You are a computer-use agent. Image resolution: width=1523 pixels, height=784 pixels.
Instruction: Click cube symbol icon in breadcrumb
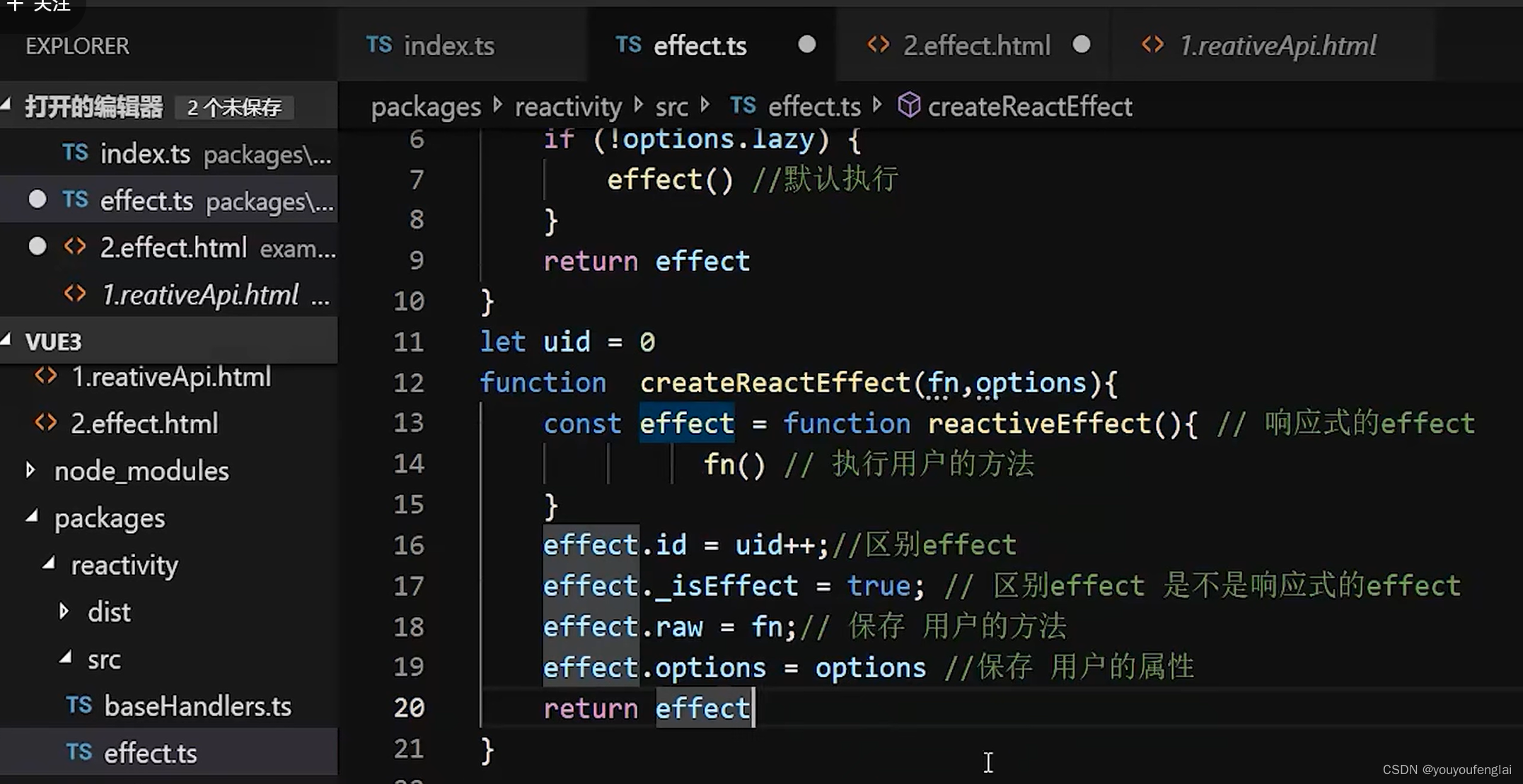click(909, 106)
